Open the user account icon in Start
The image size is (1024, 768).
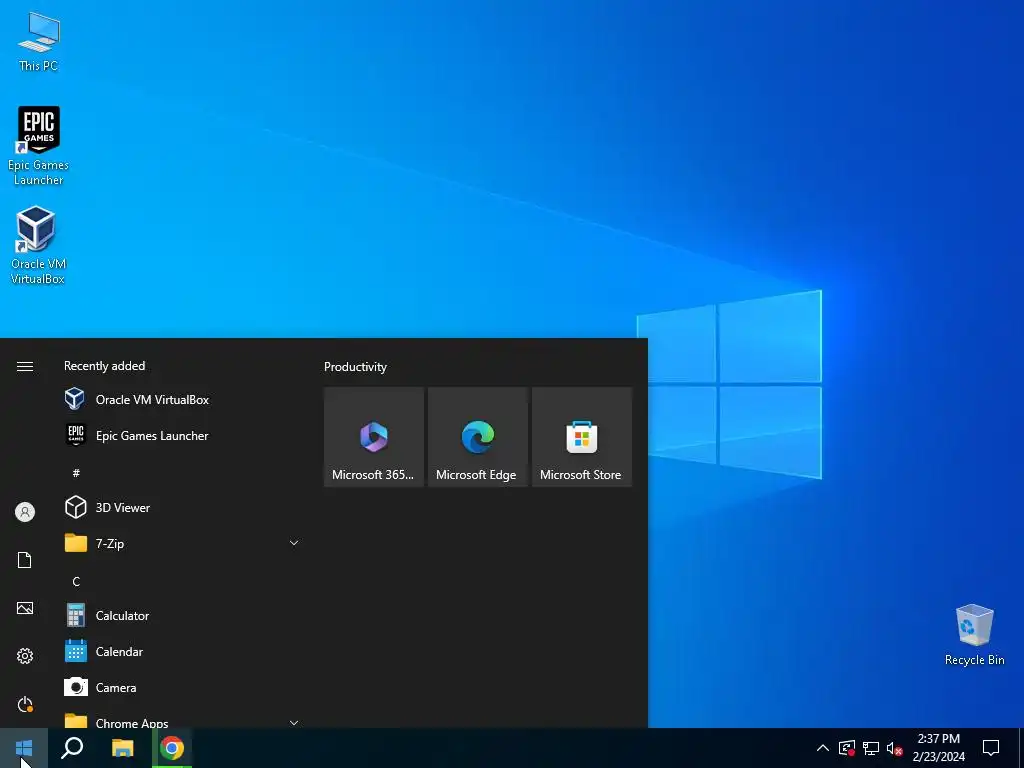click(x=25, y=511)
